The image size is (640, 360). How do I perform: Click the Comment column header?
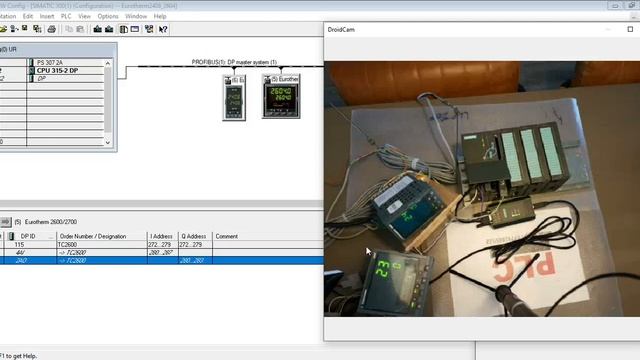268,236
